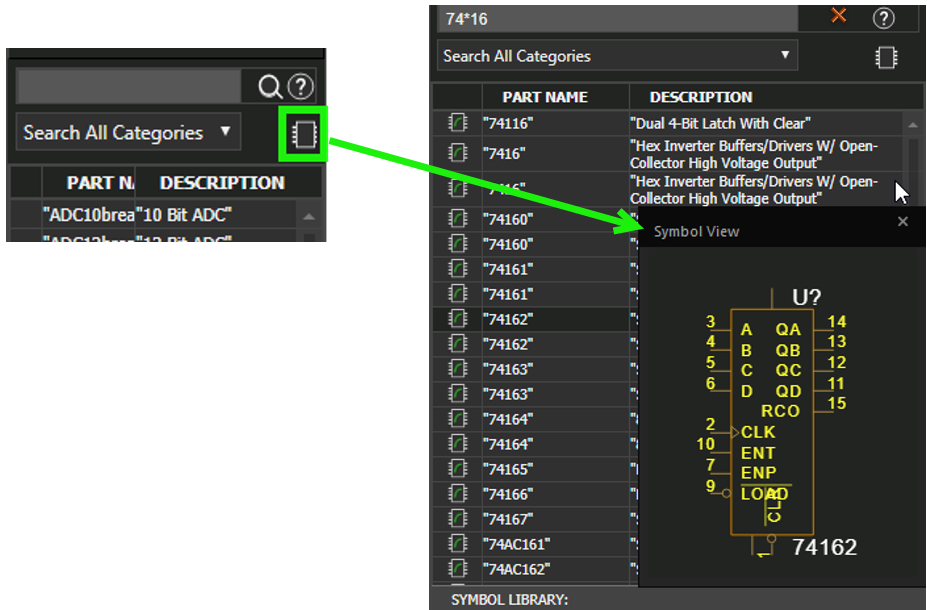Click the 74162 value label in Symbol View
Image resolution: width=927 pixels, height=610 pixels.
[824, 547]
